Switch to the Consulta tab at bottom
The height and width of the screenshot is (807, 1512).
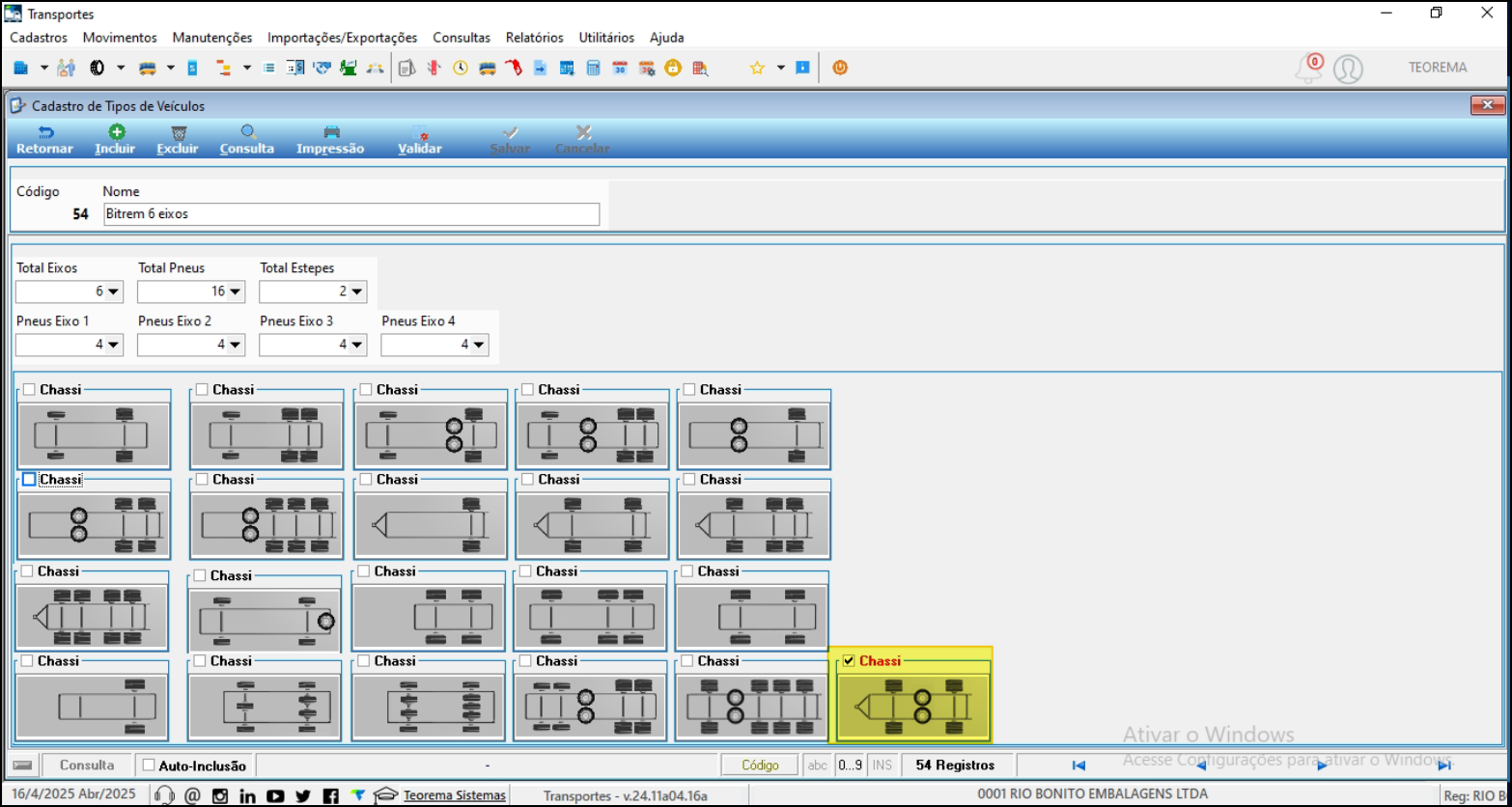(87, 765)
